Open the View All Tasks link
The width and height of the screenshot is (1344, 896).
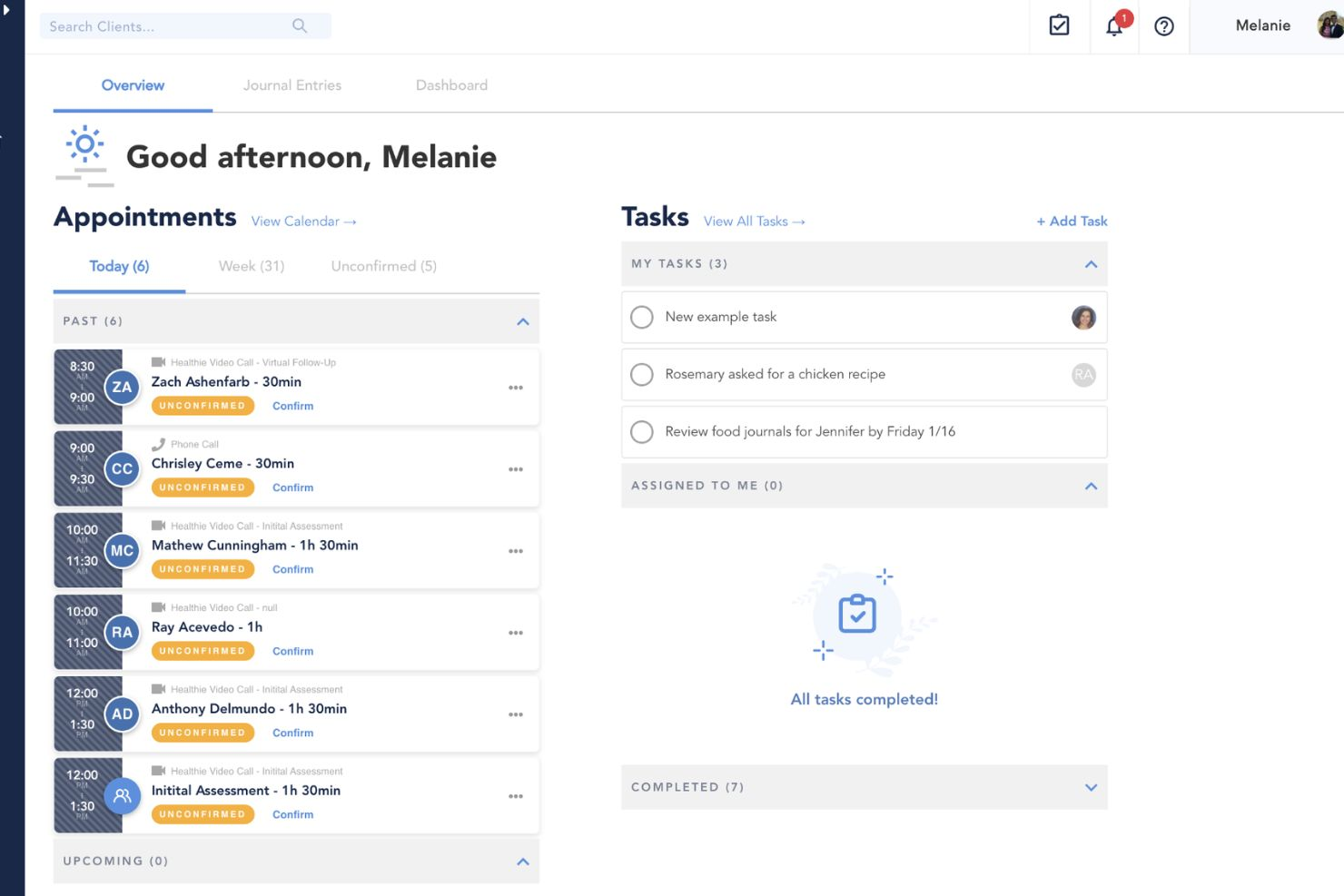coord(754,222)
